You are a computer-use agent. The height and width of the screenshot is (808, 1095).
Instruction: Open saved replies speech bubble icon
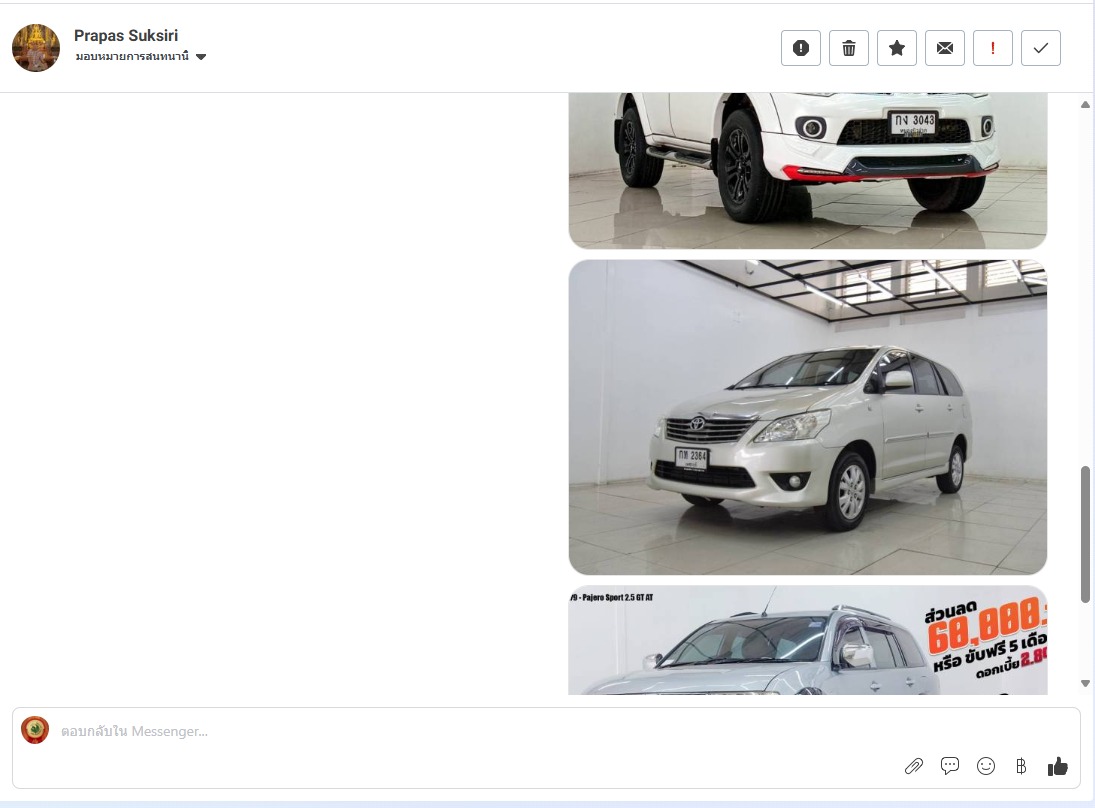click(x=950, y=766)
